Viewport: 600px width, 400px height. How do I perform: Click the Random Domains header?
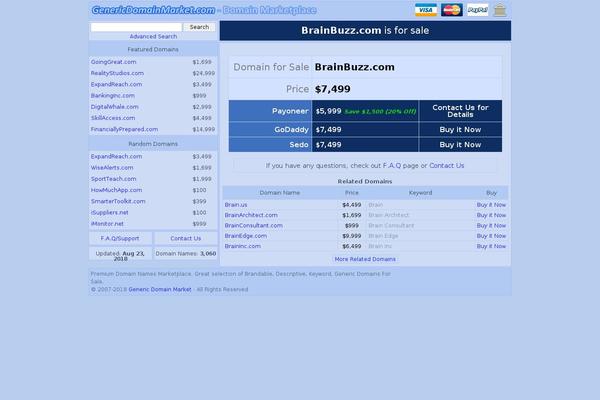(x=153, y=144)
